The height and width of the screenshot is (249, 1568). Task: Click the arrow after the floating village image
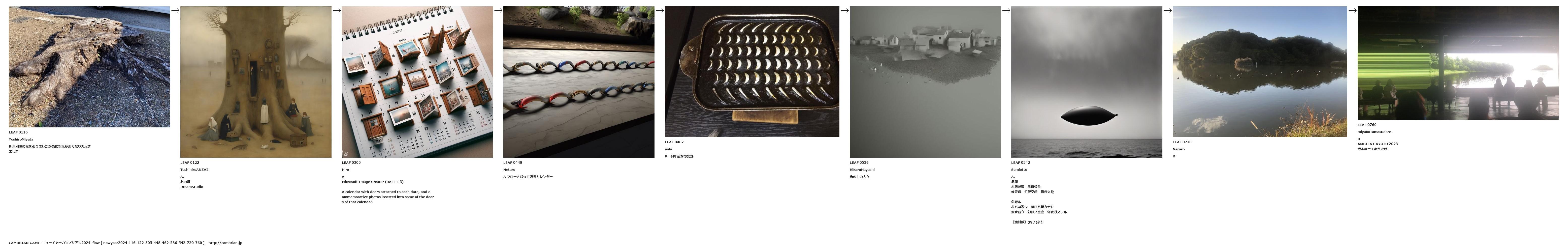point(1005,10)
